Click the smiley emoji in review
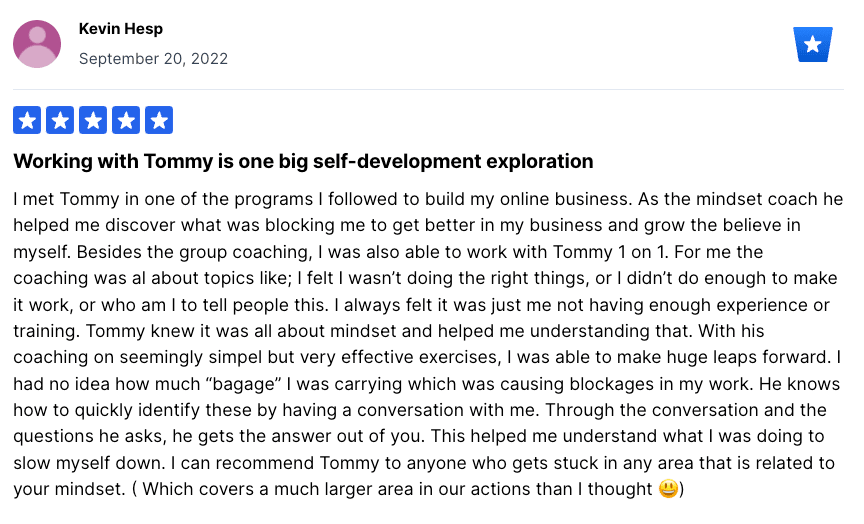 pyautogui.click(x=668, y=489)
